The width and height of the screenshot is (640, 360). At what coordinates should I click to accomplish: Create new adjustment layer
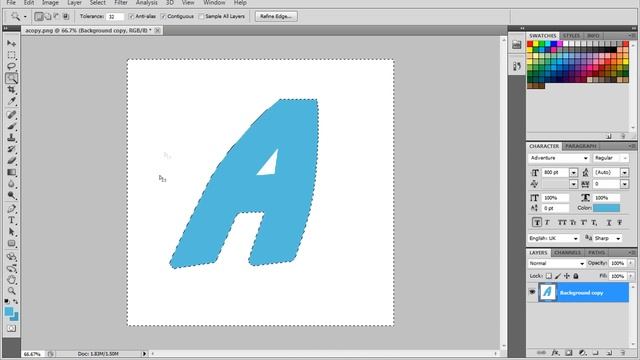(x=582, y=353)
